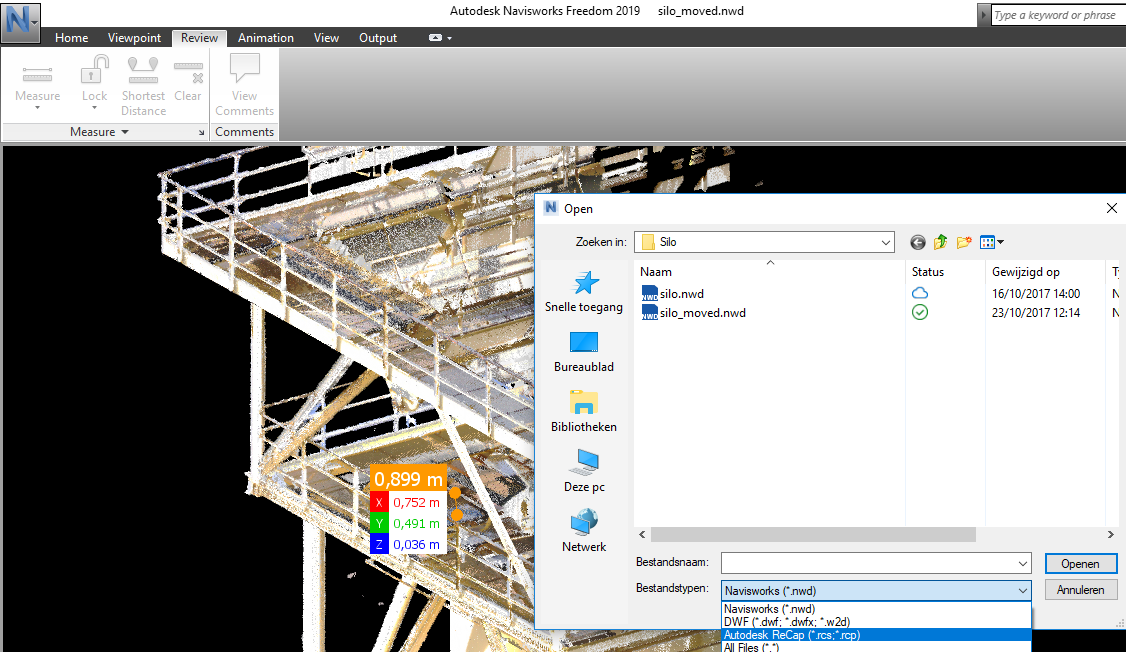Click the keyword search box

click(1058, 15)
